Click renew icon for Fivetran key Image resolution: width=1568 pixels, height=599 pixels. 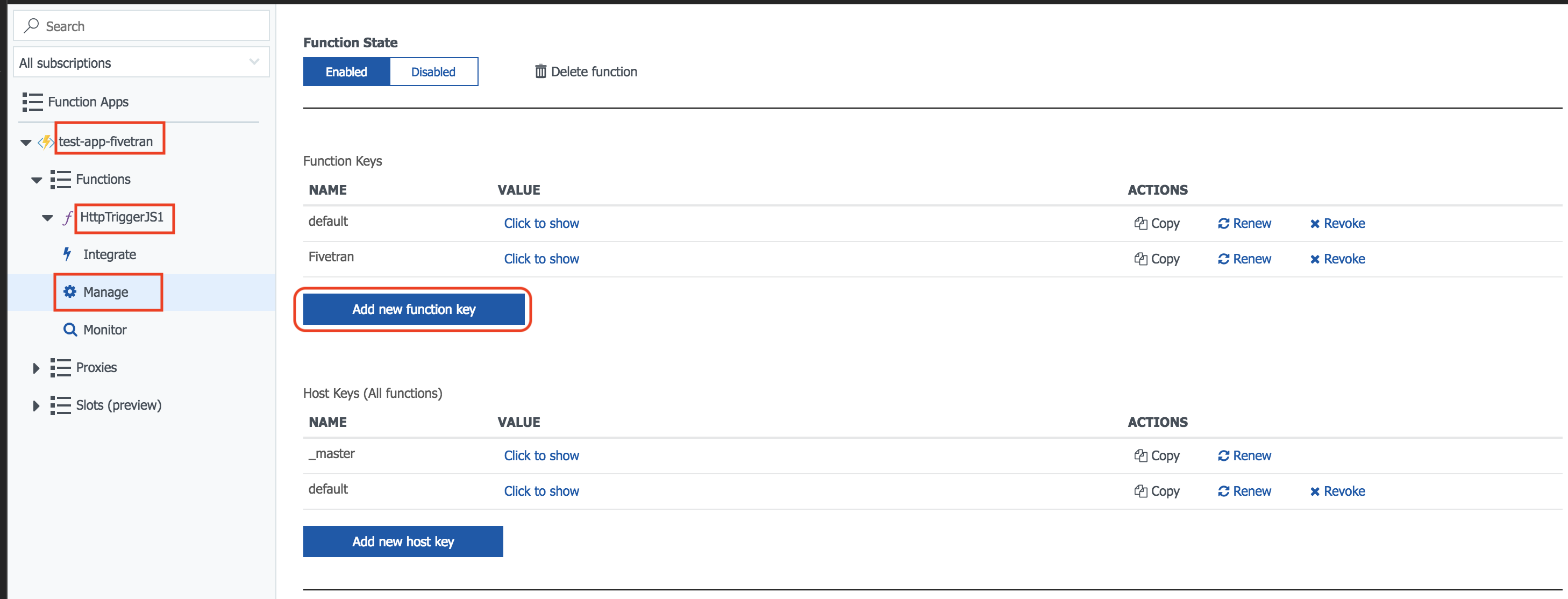point(1223,259)
